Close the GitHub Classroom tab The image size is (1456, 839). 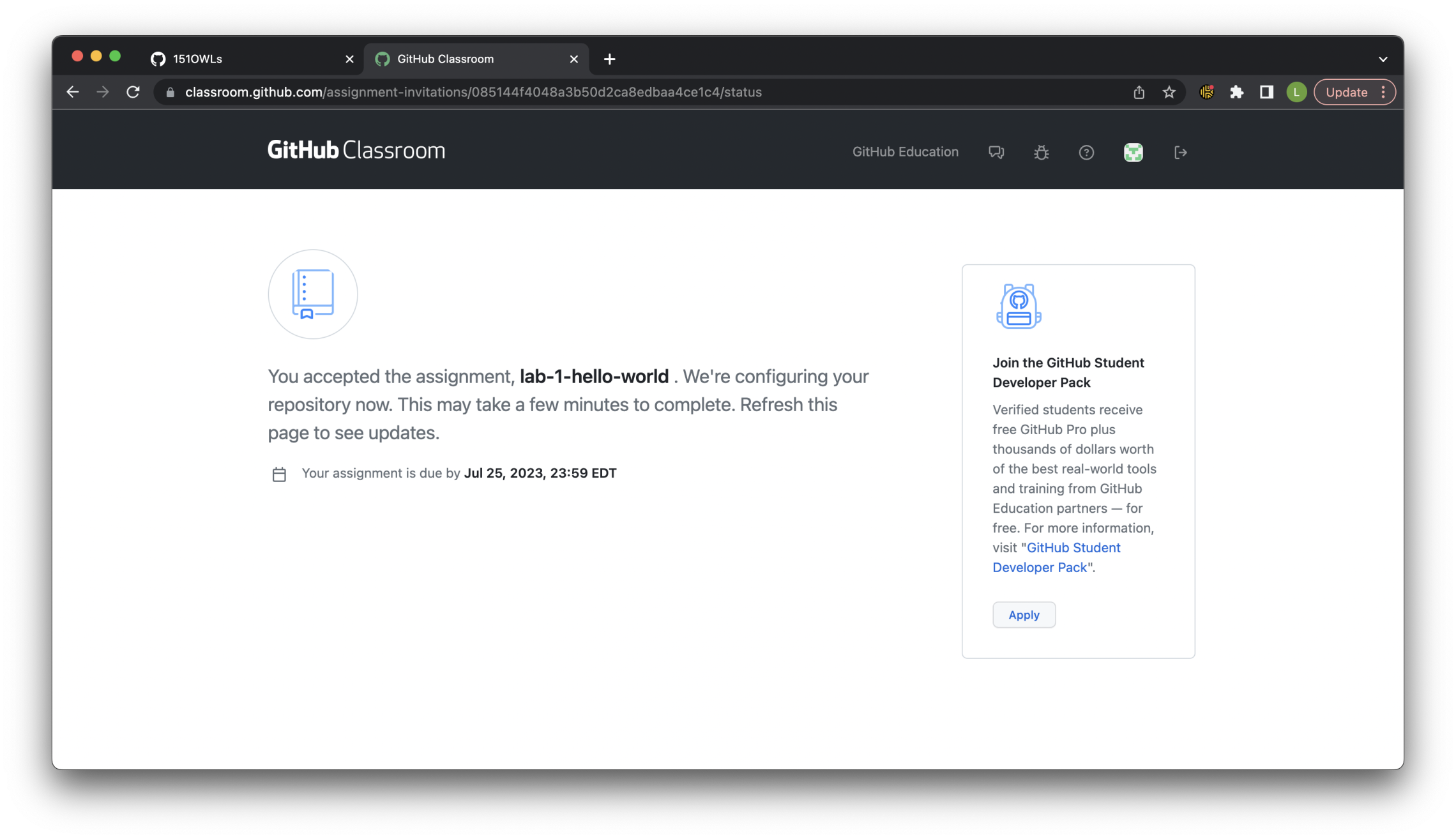click(573, 59)
